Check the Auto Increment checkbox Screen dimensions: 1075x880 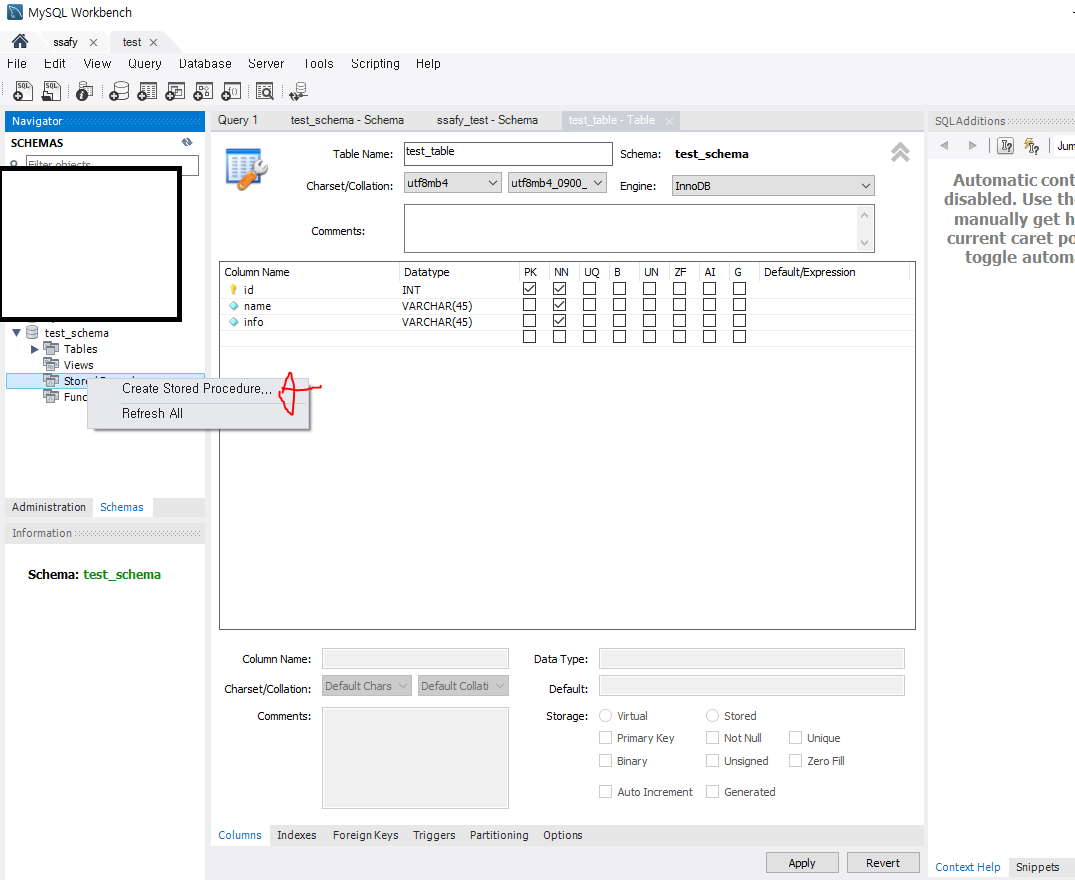pyautogui.click(x=605, y=792)
